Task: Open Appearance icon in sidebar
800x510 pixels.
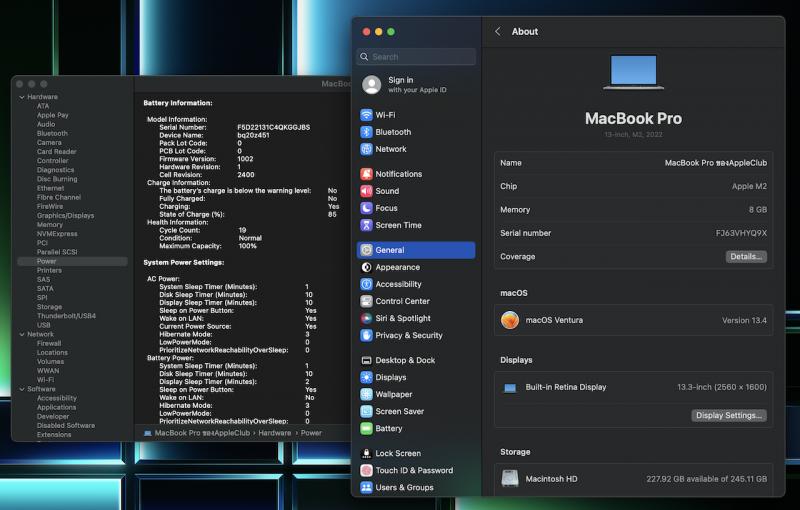Action: [366, 267]
